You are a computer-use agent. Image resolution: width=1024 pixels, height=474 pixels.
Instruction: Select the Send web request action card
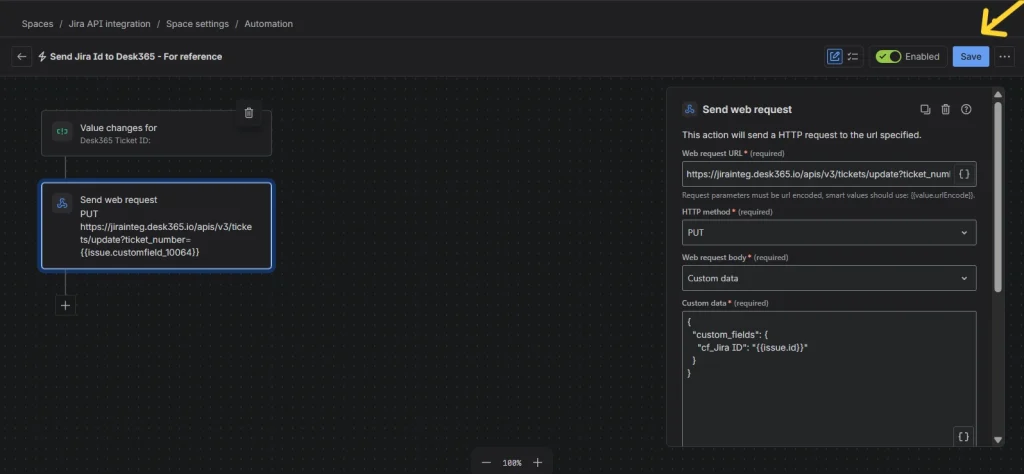coord(157,226)
